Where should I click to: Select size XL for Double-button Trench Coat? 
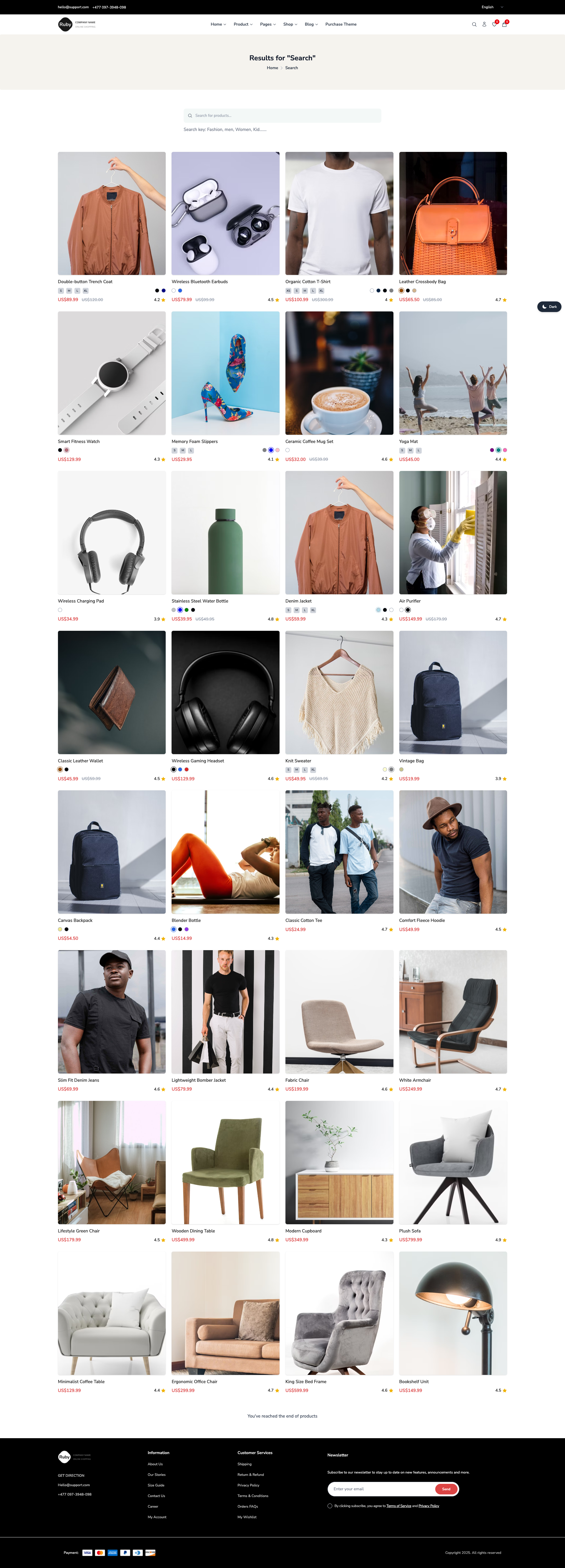click(x=85, y=291)
